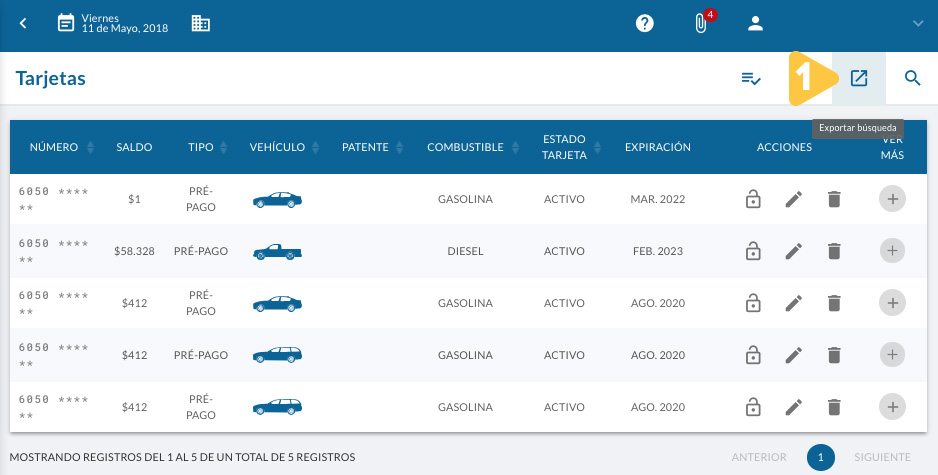Delete the card with $1 balance

coord(834,199)
